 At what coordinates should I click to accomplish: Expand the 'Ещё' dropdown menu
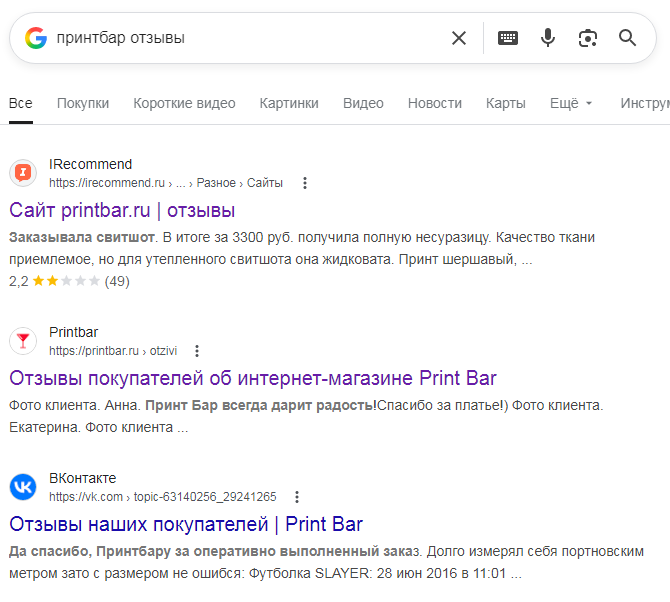pos(571,103)
